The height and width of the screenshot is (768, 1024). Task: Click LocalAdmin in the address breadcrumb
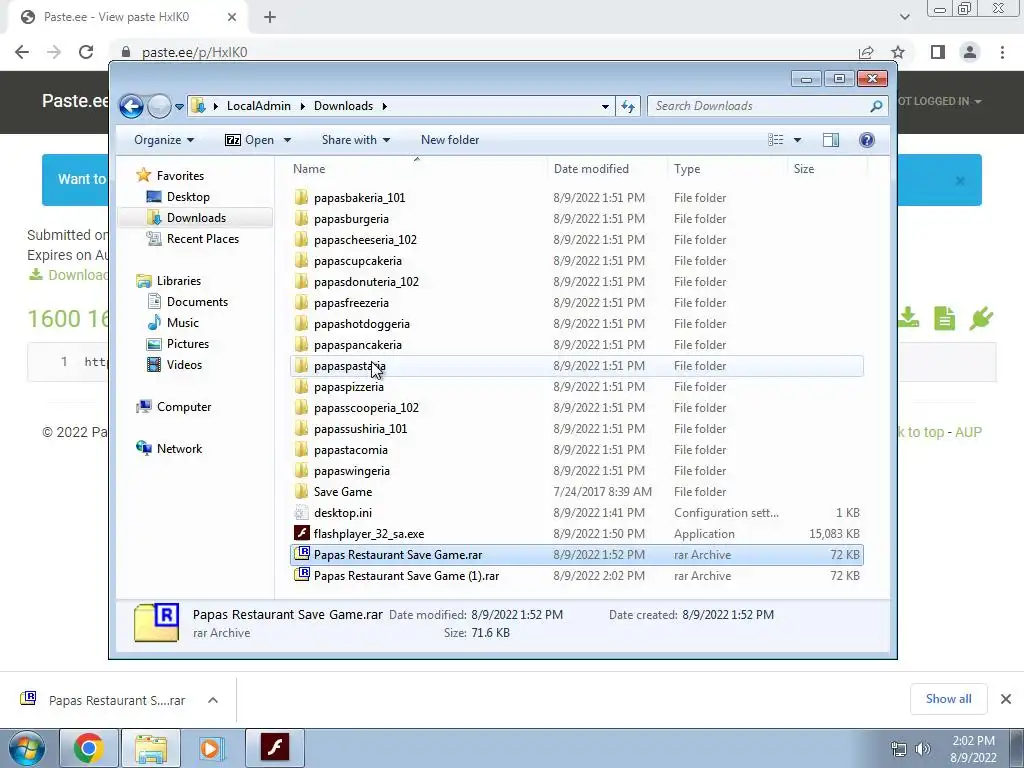[x=259, y=106]
